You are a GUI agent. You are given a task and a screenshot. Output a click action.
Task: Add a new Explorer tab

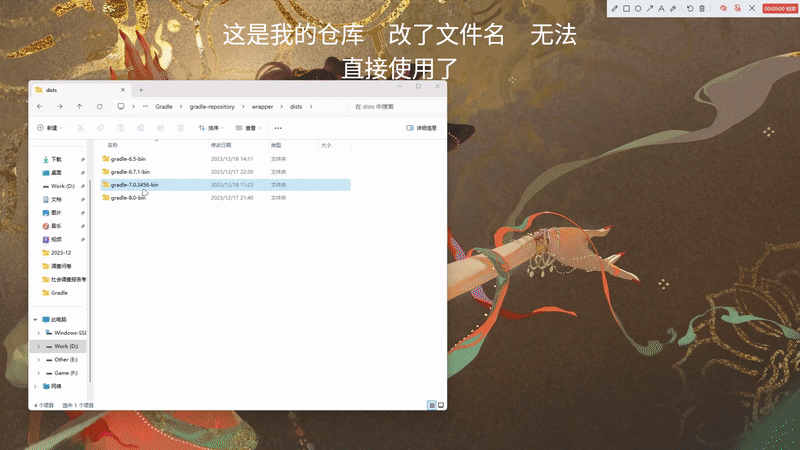(x=141, y=90)
